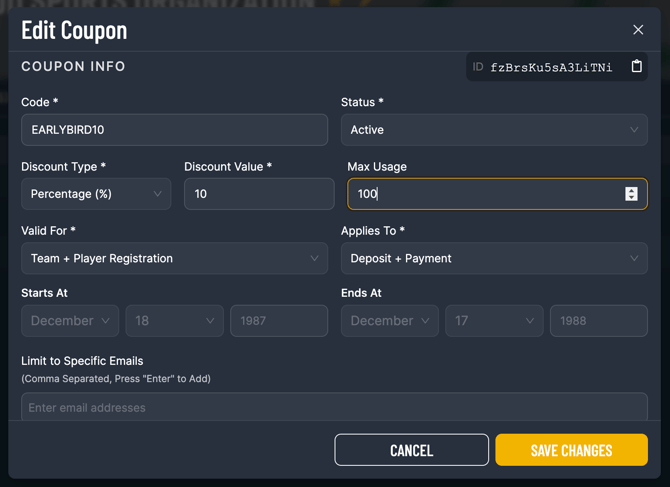Increment Max Usage with up stepper arrow
The width and height of the screenshot is (670, 487).
click(631, 190)
